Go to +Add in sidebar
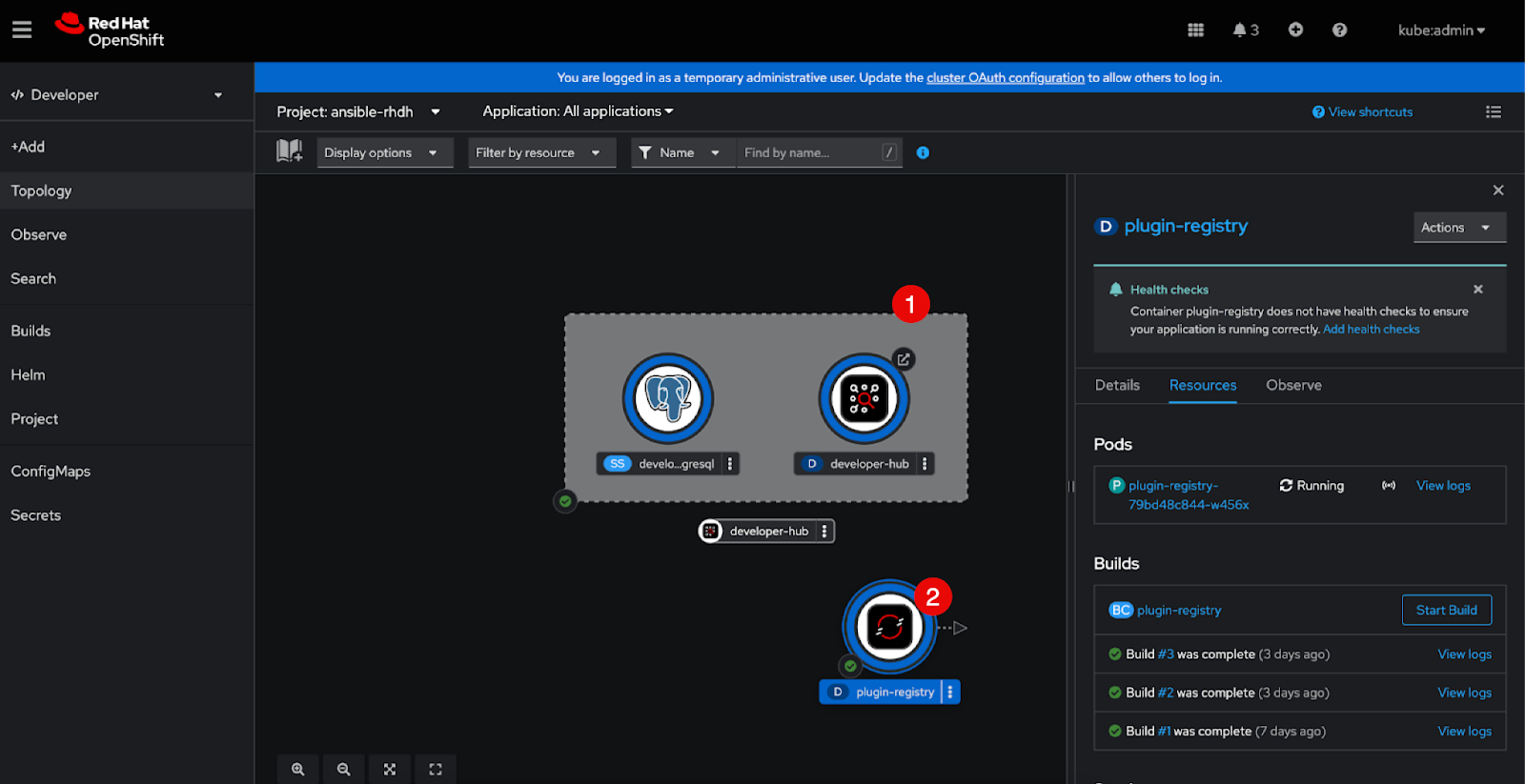The width and height of the screenshot is (1525, 784). 127,147
